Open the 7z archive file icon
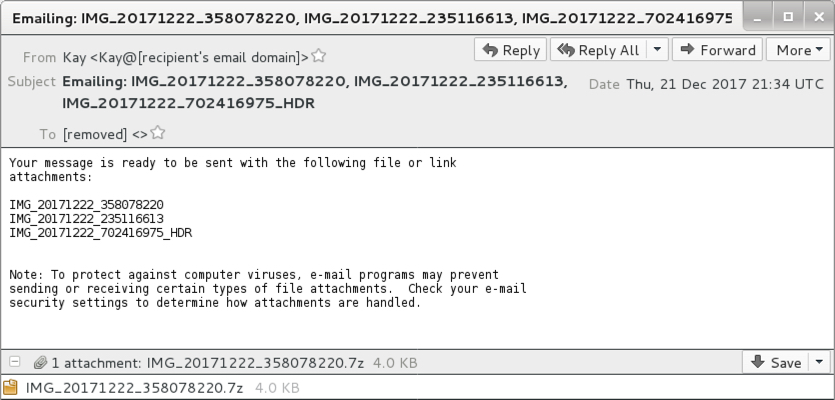The image size is (835, 400). [10, 387]
